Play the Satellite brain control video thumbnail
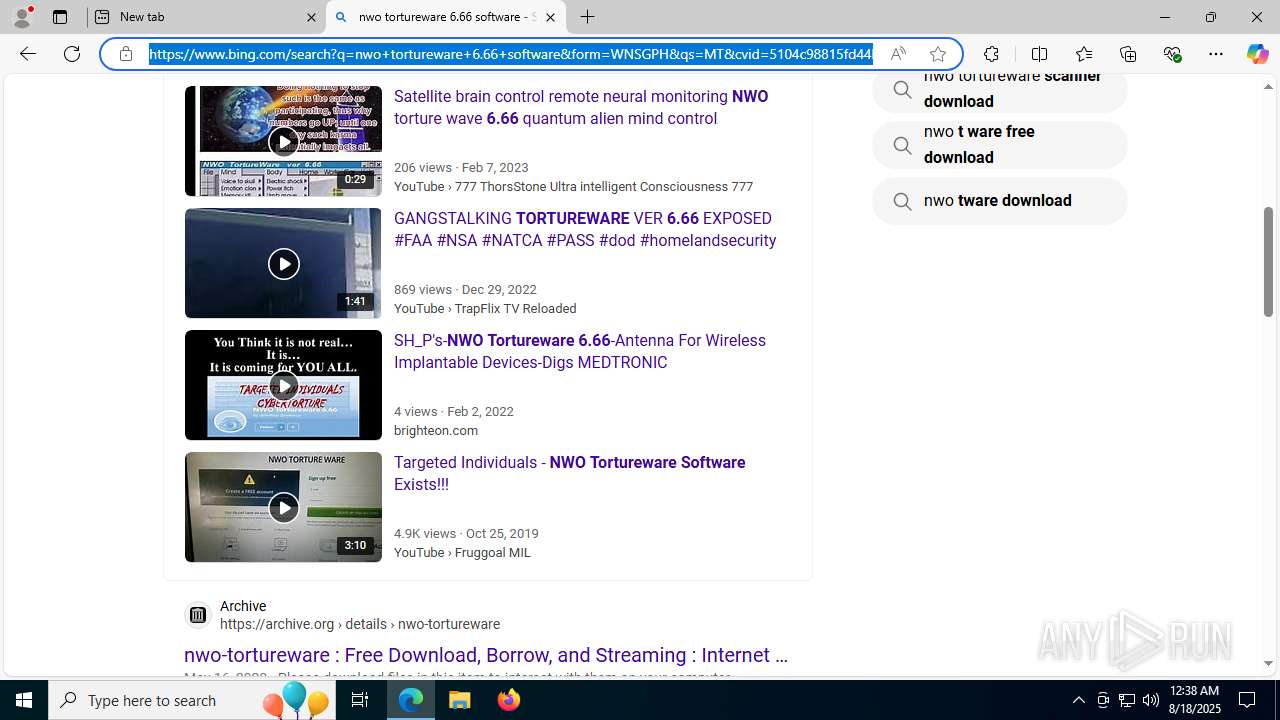 coord(283,141)
